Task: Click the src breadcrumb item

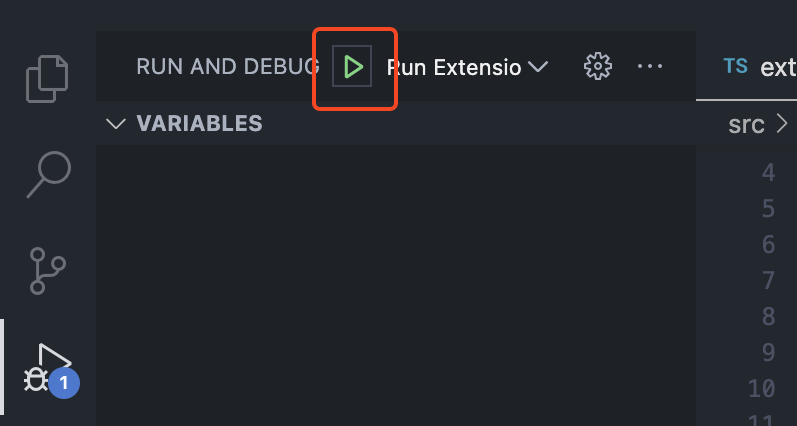Action: [x=746, y=124]
